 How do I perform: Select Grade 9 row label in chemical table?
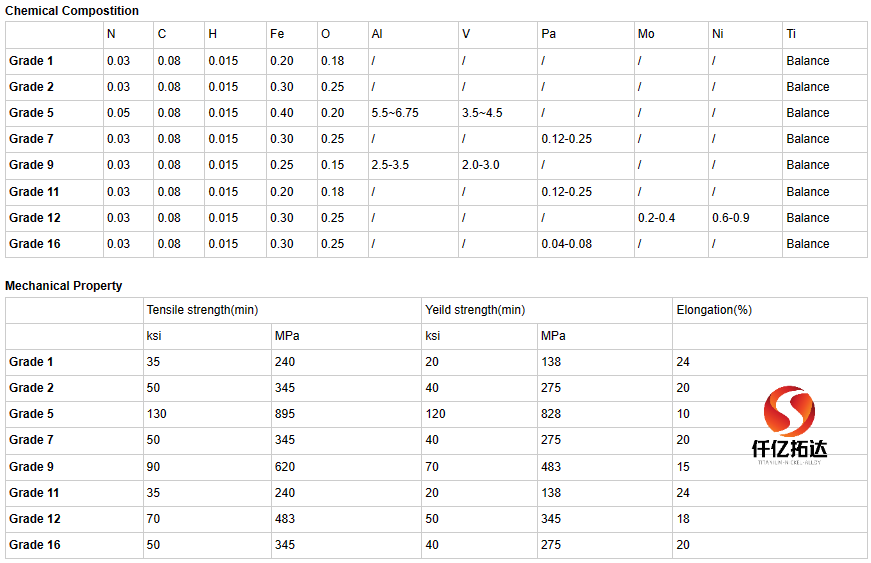click(x=31, y=165)
